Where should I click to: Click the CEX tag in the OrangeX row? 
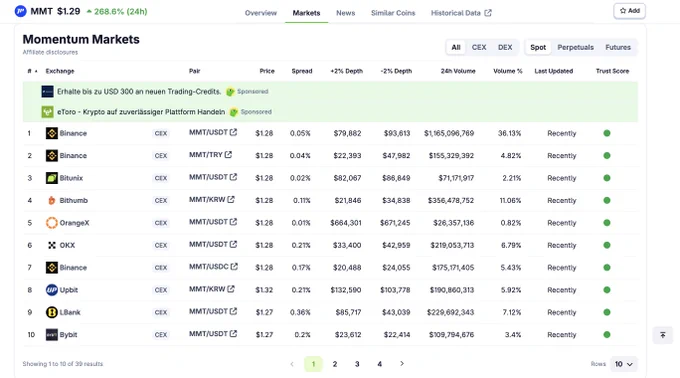[x=161, y=223]
